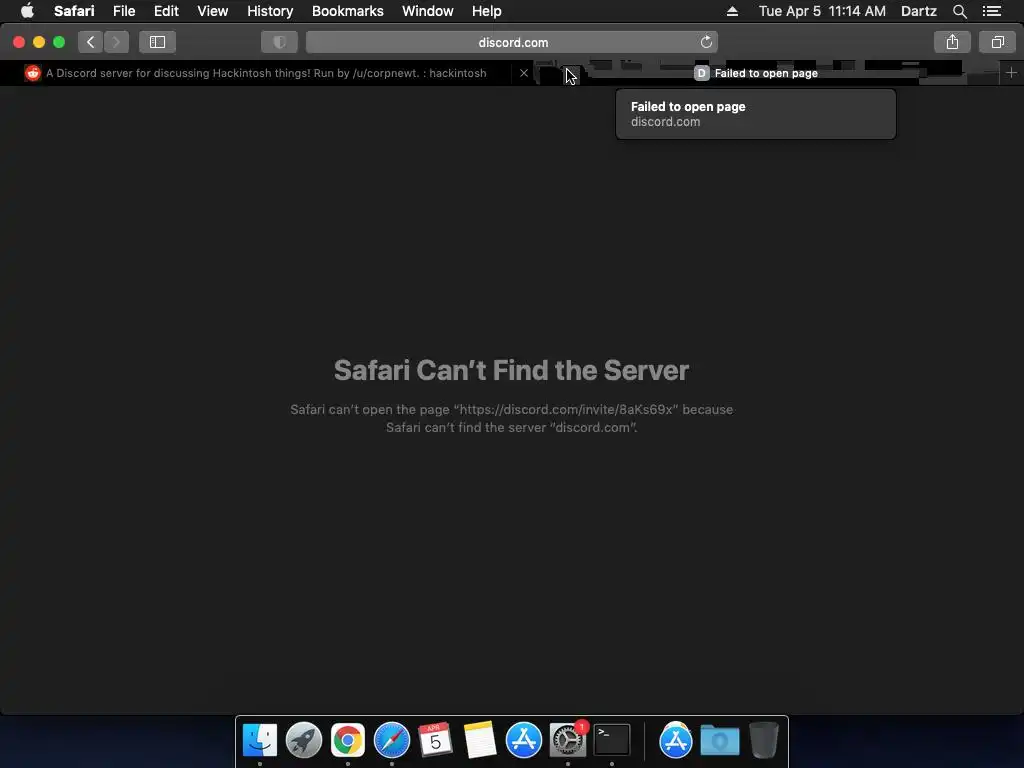Open System Preferences with the update badge
This screenshot has height=768, width=1024.
click(x=568, y=739)
